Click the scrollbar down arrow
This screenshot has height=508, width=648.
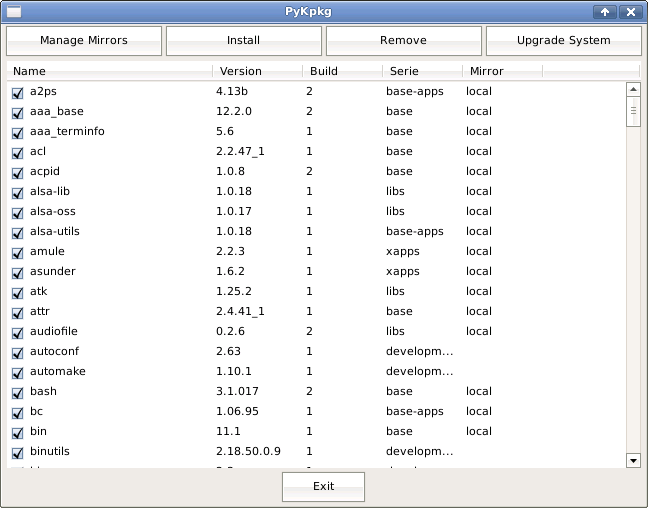click(x=633, y=460)
